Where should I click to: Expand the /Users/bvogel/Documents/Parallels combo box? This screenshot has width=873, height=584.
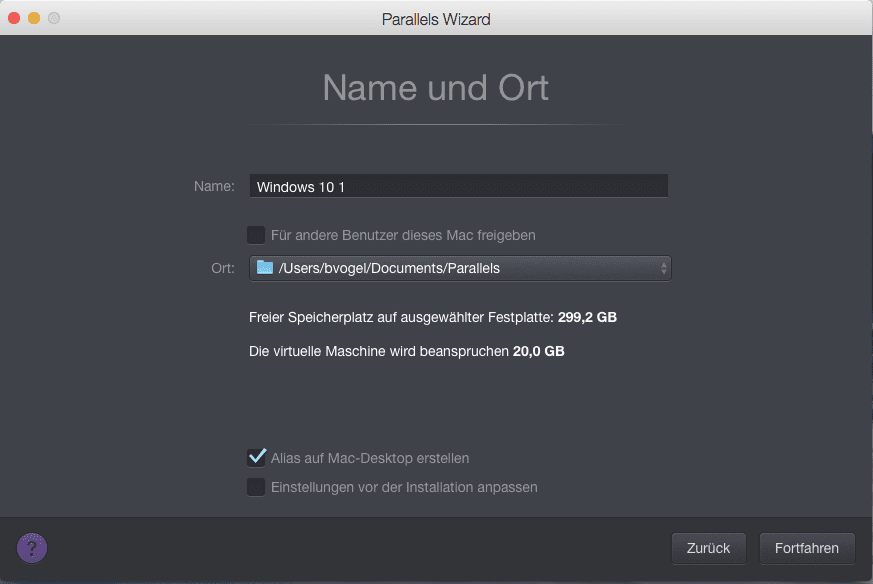[460, 268]
